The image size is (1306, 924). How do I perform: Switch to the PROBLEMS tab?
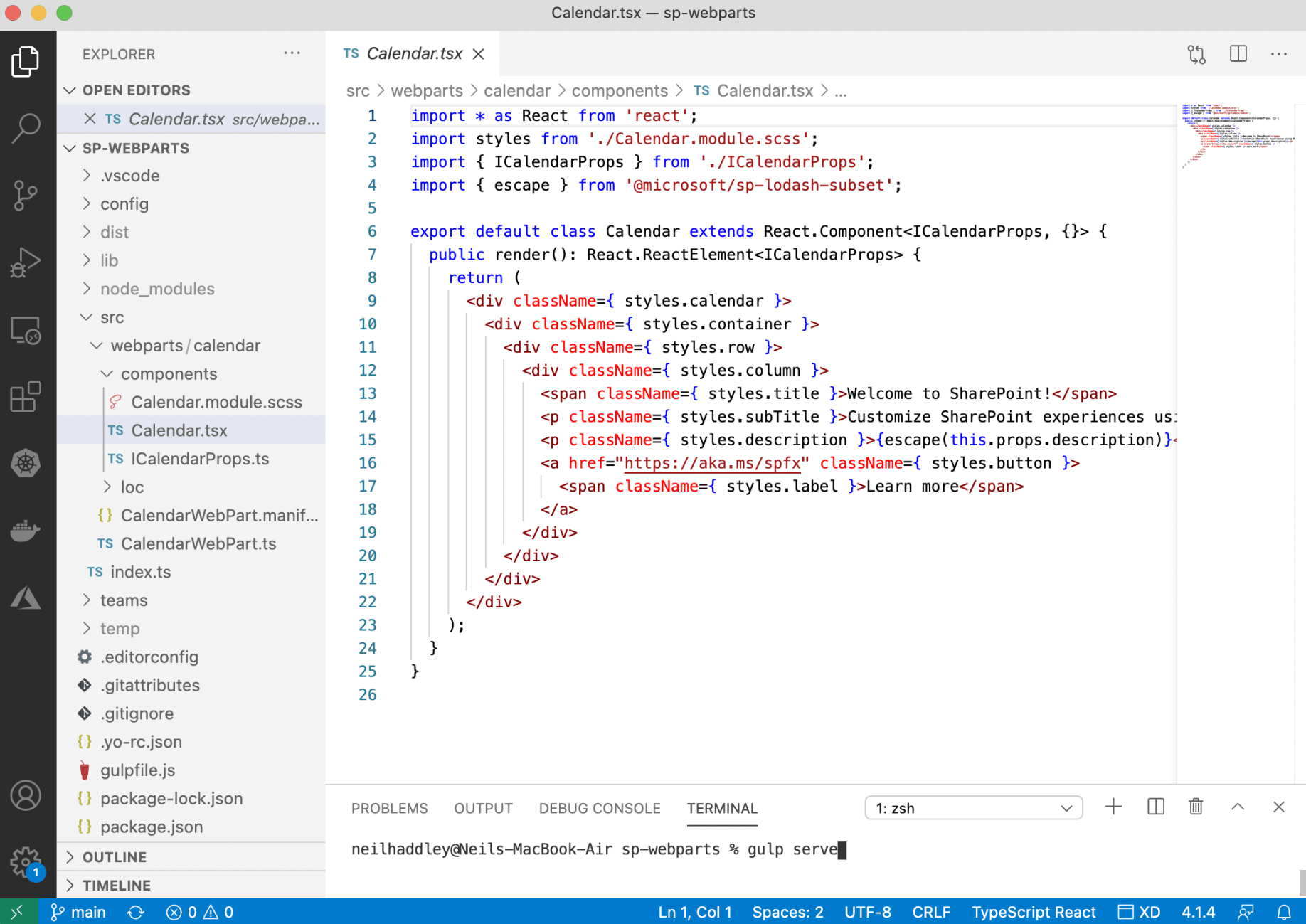click(389, 809)
